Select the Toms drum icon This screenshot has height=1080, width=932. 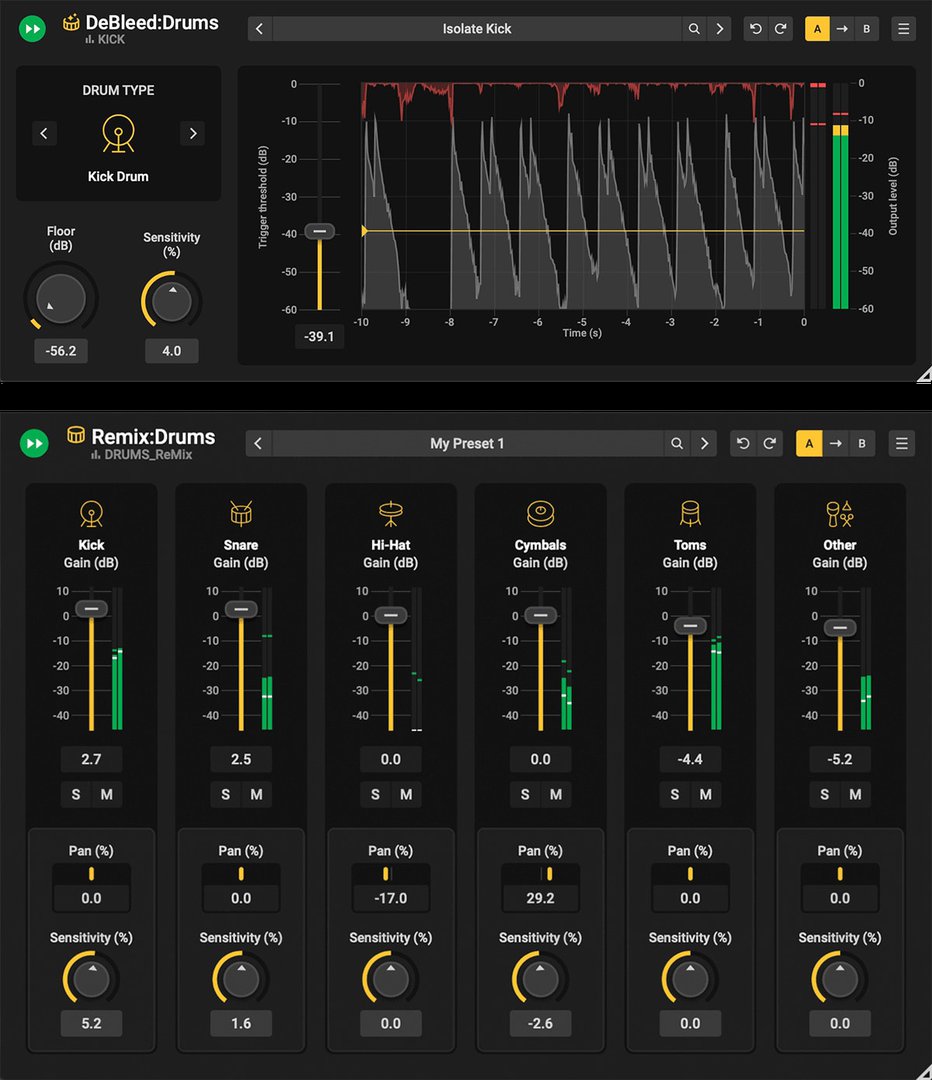pos(690,512)
